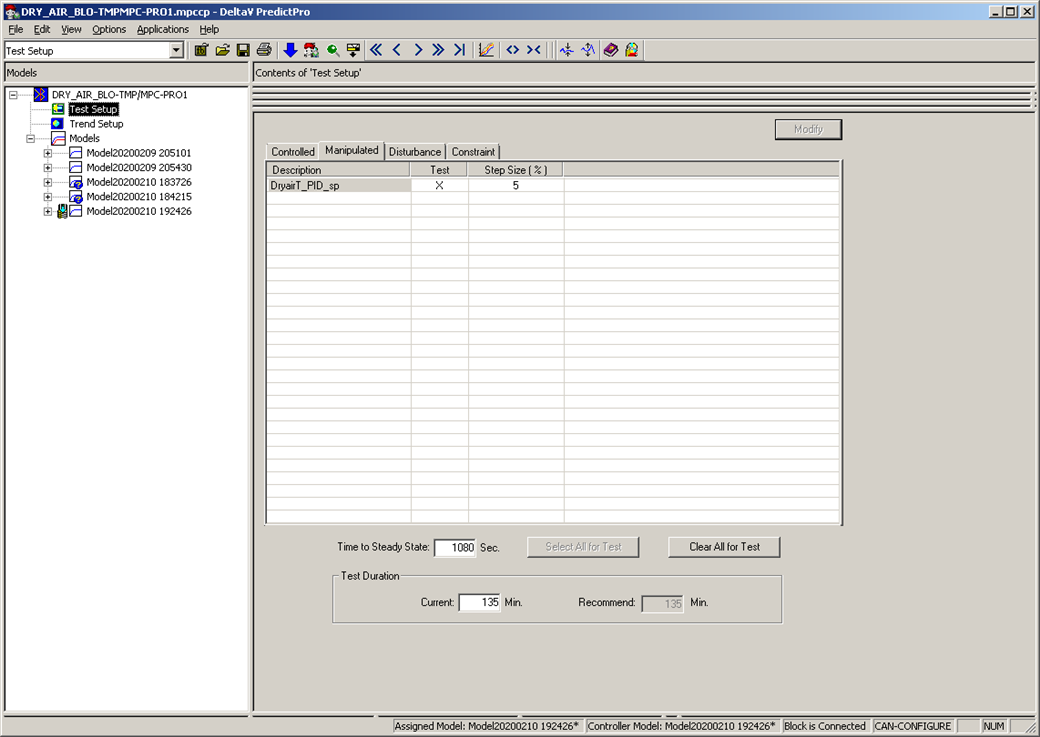
Task: Expand Model20200209 205101 node
Action: point(48,153)
